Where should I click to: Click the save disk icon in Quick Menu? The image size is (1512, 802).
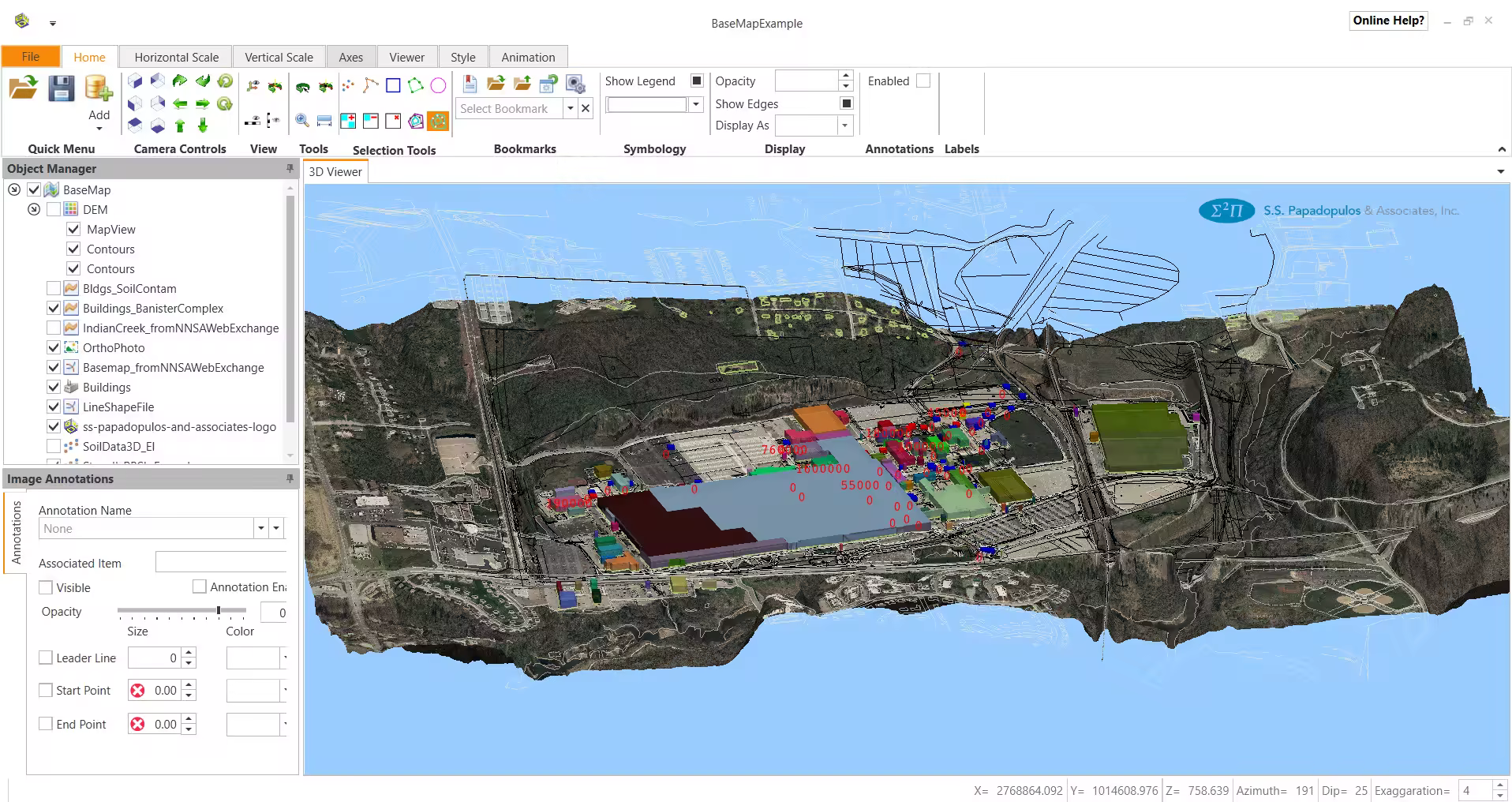point(61,88)
